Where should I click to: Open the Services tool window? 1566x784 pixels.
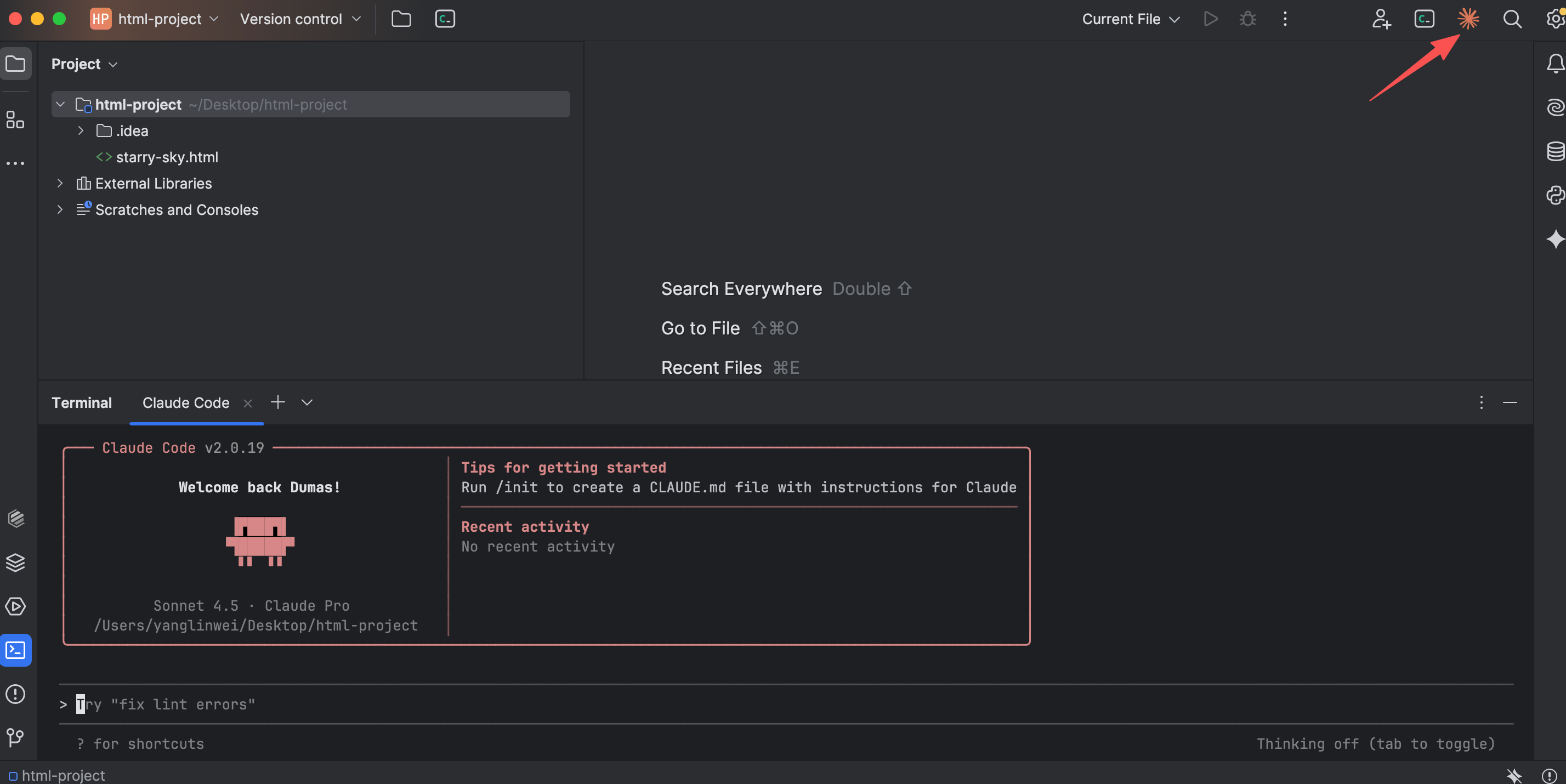tap(15, 606)
